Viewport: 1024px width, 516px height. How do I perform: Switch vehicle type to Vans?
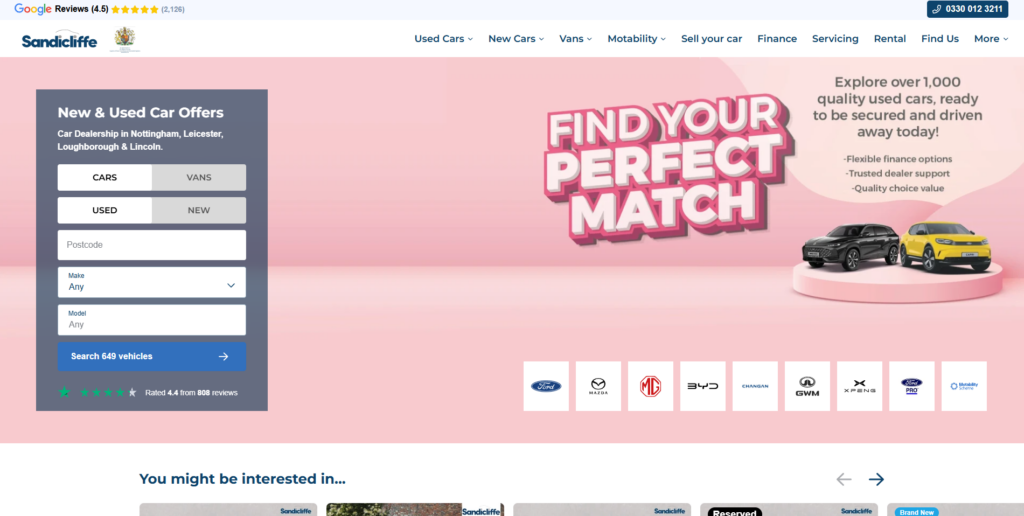199,177
